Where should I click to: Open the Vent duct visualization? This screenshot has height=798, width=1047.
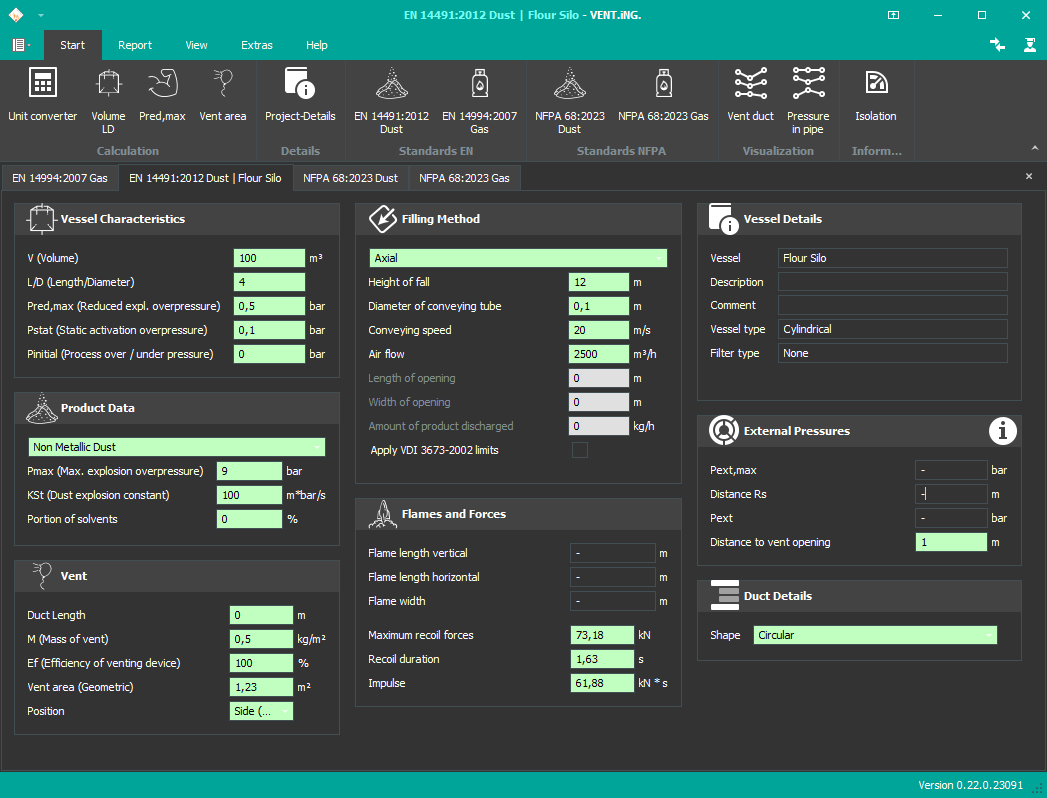[750, 96]
